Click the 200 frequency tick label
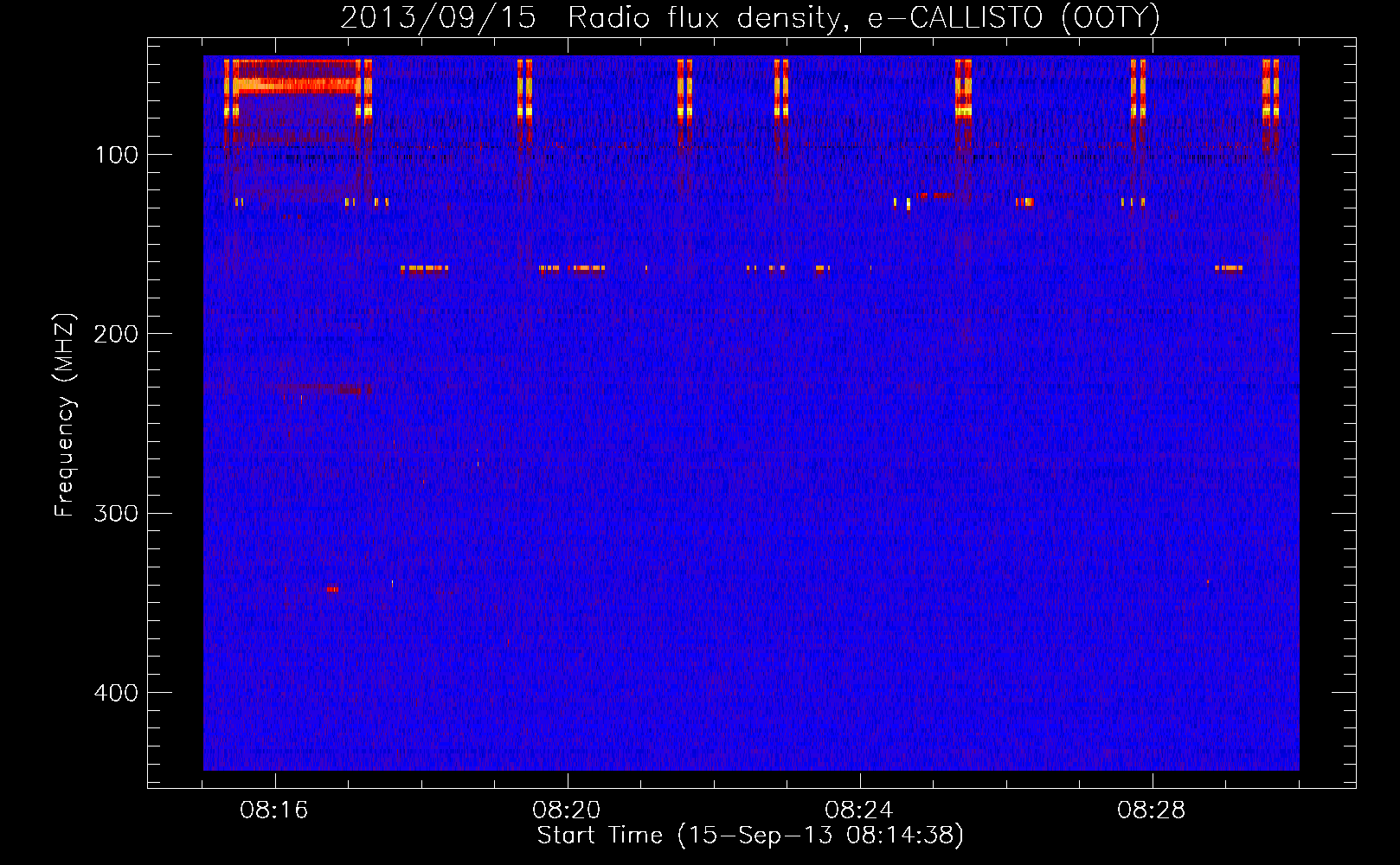Screen dimensions: 1400x865 click(x=117, y=334)
